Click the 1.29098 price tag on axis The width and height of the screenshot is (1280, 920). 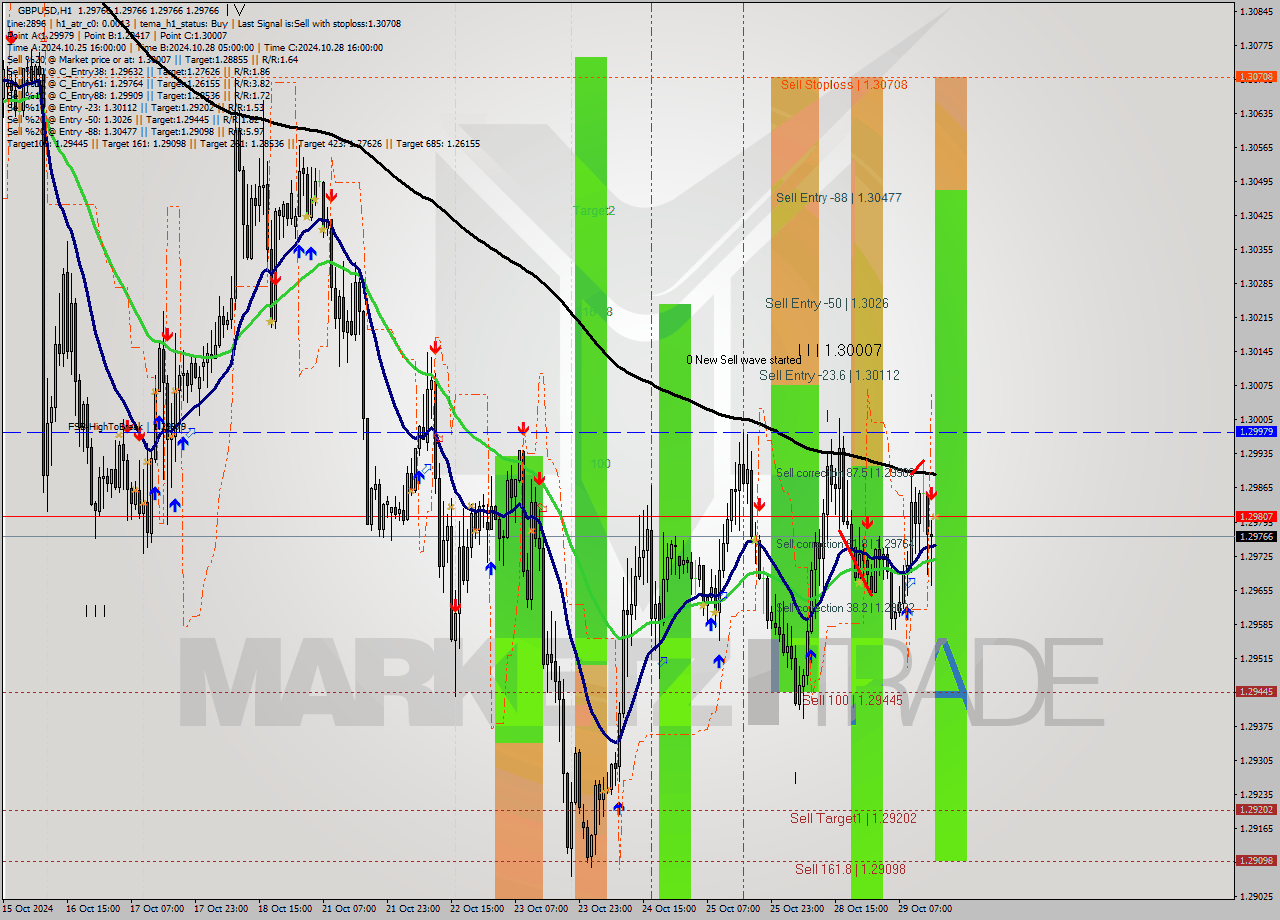[x=1255, y=861]
